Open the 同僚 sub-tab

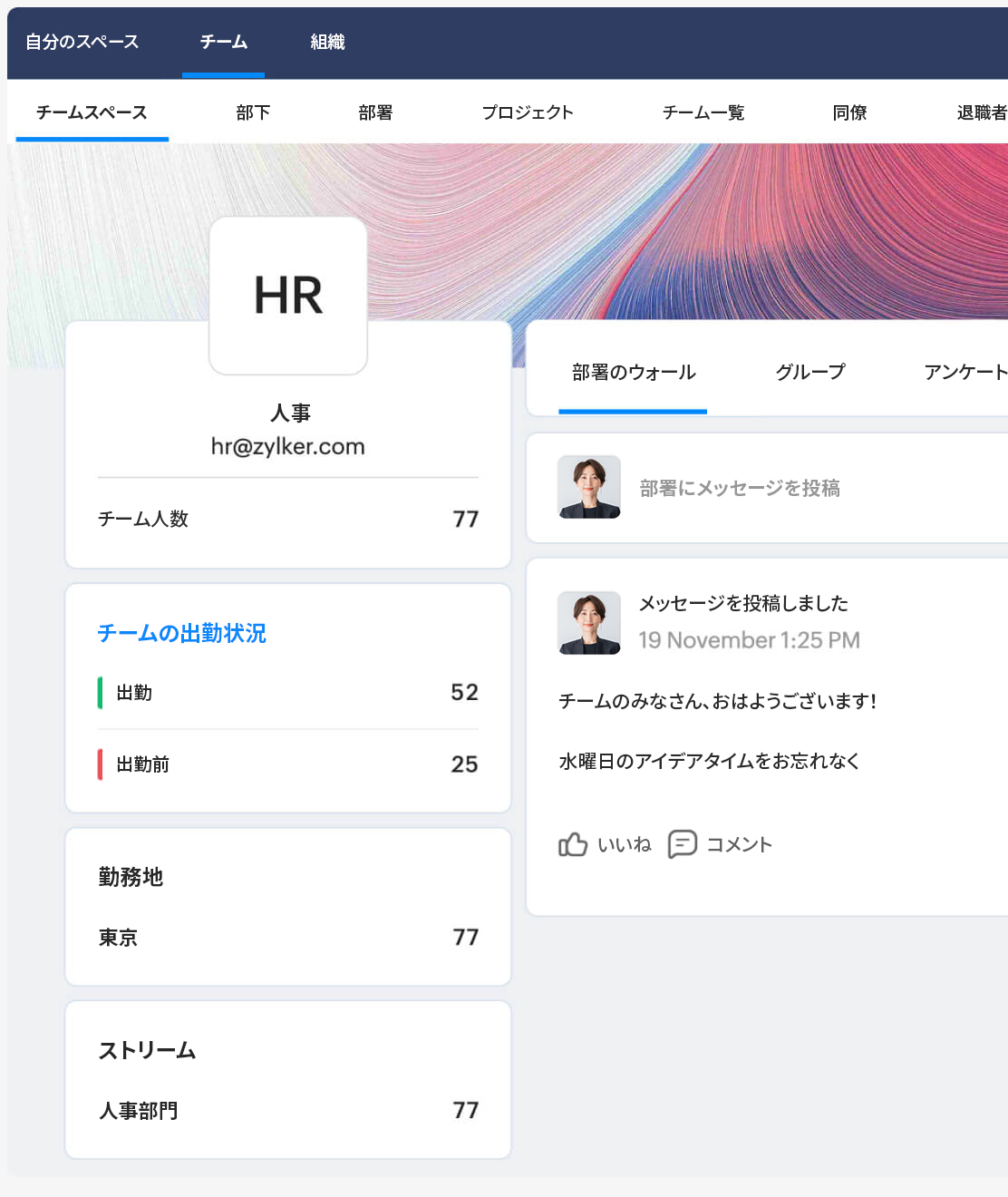point(849,112)
